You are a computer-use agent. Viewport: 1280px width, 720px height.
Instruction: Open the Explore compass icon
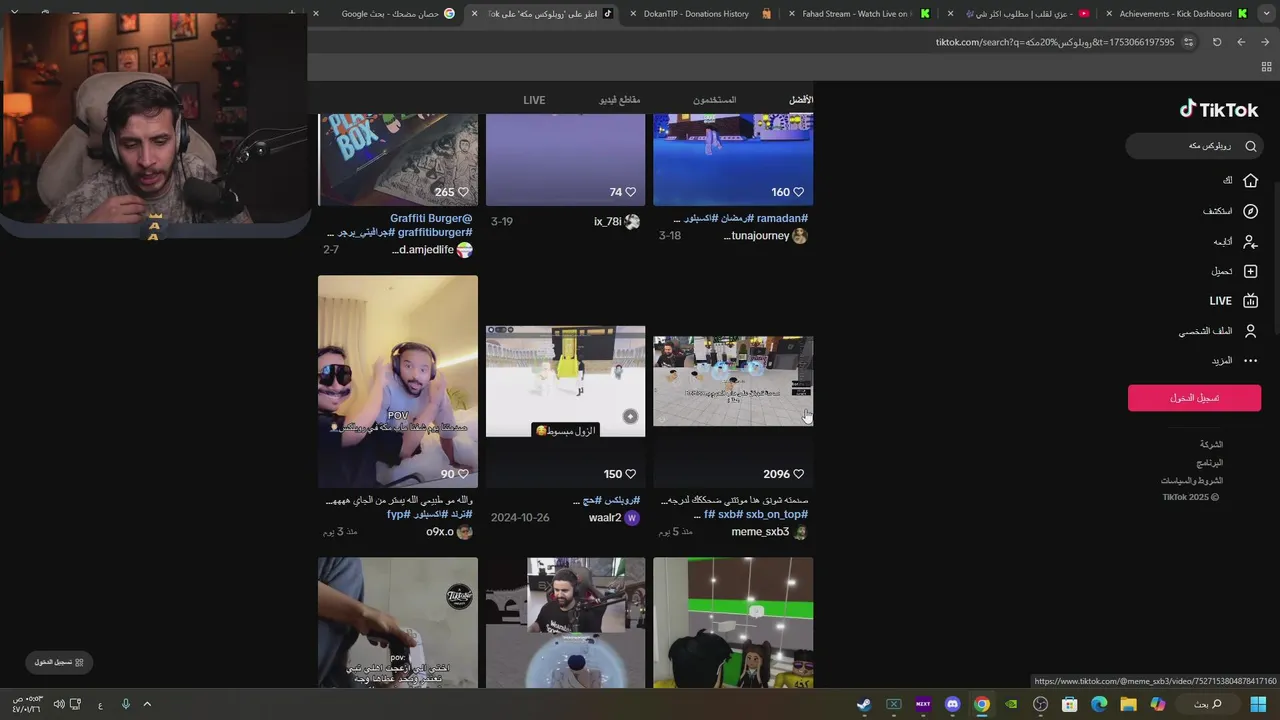(x=1250, y=211)
